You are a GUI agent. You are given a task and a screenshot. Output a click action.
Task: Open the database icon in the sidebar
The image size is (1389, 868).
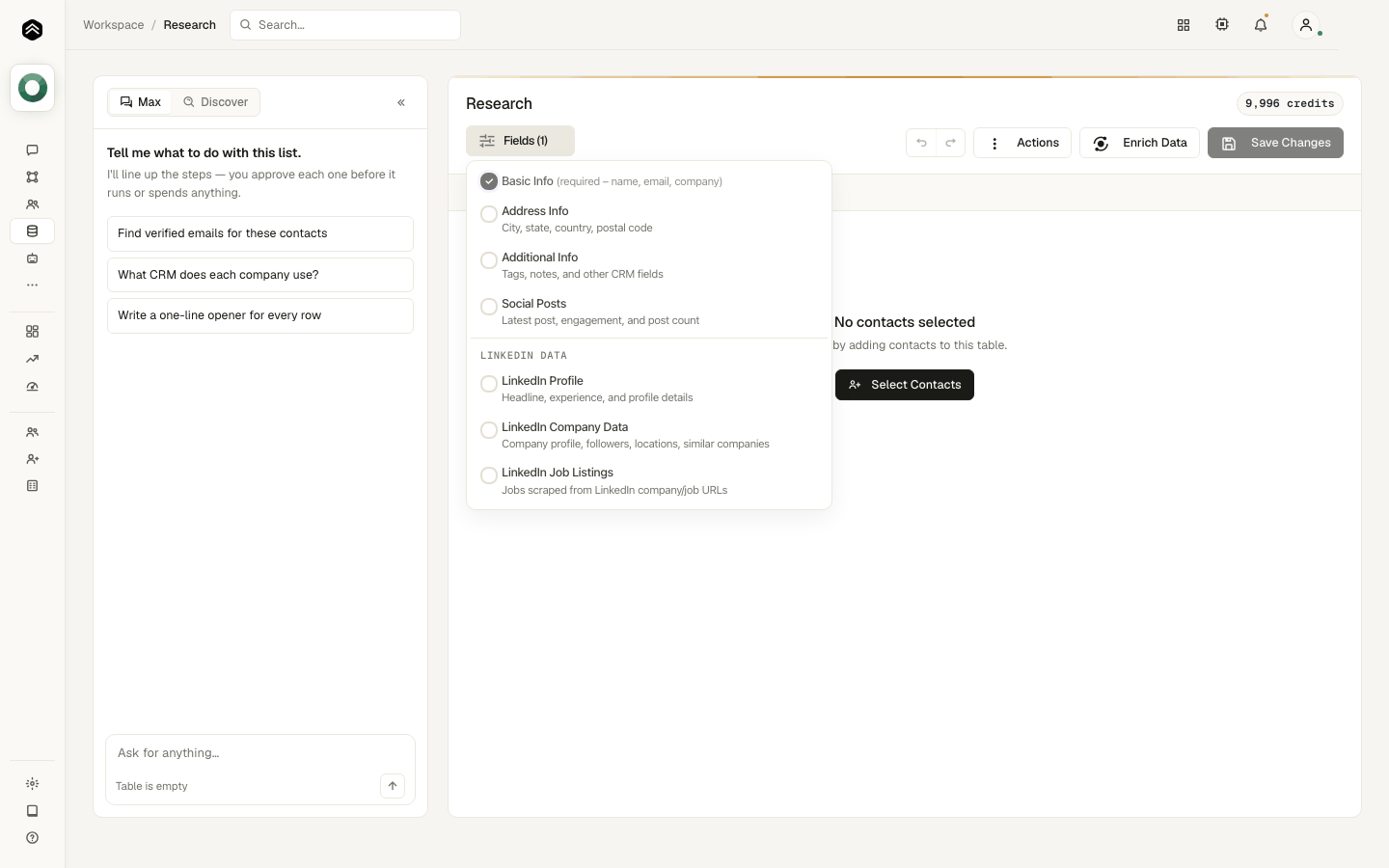coord(32,231)
